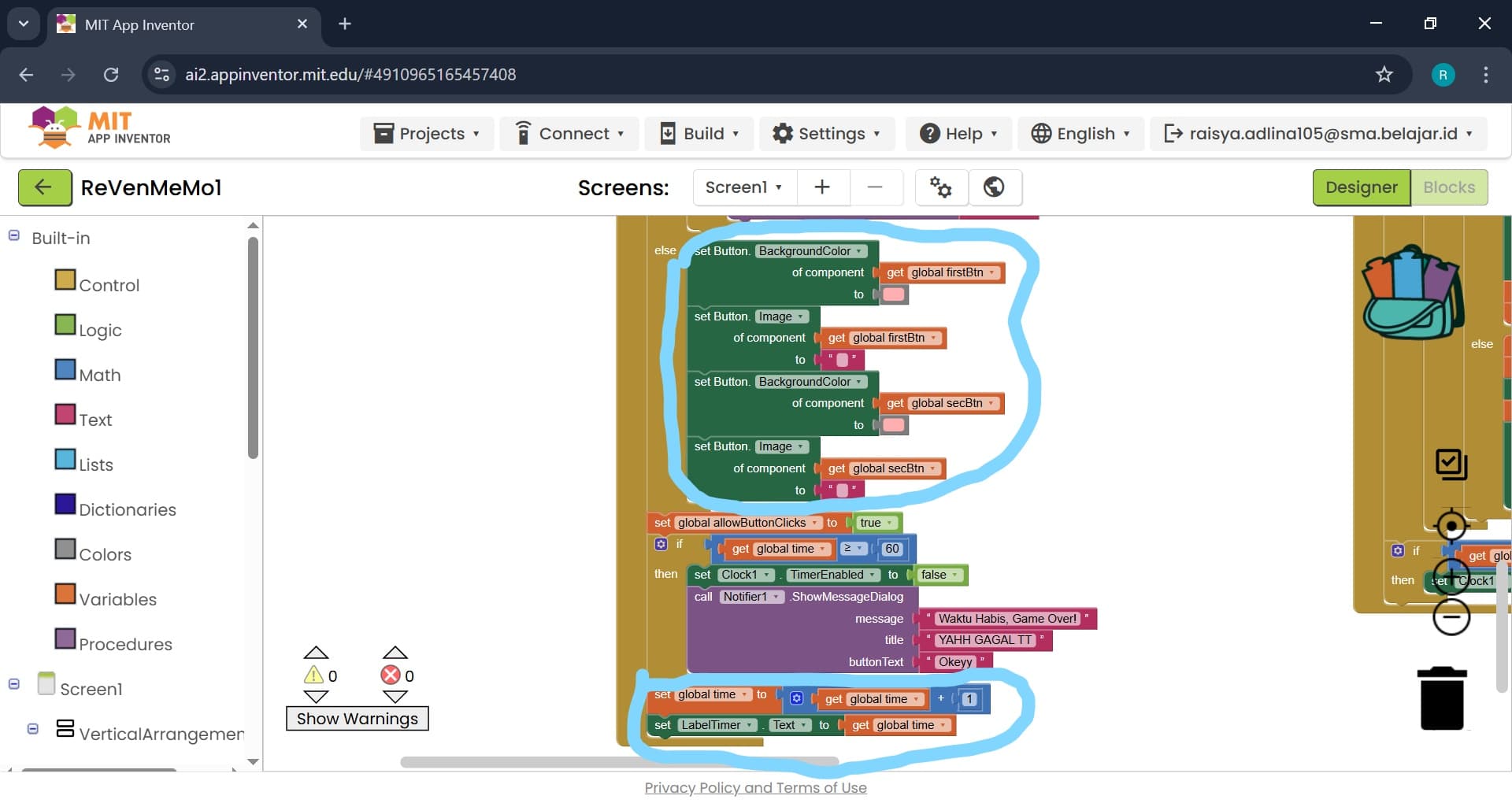The height and width of the screenshot is (803, 1512).
Task: Open mutator gear on 'if global time' block
Action: coord(661,544)
